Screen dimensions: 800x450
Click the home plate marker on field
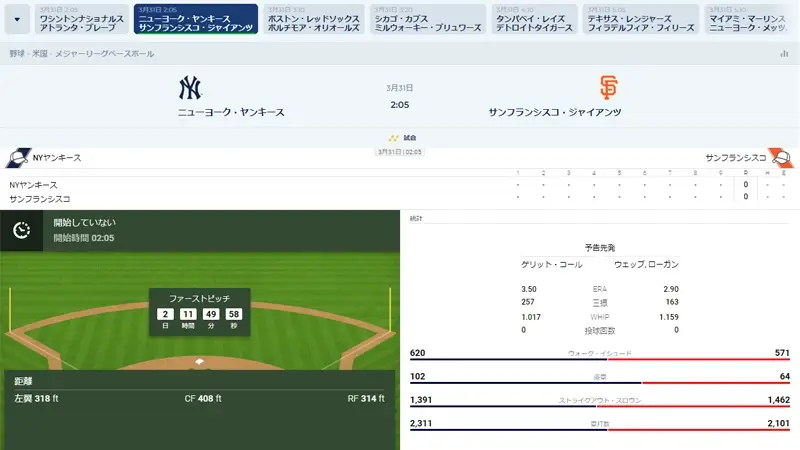point(199,361)
